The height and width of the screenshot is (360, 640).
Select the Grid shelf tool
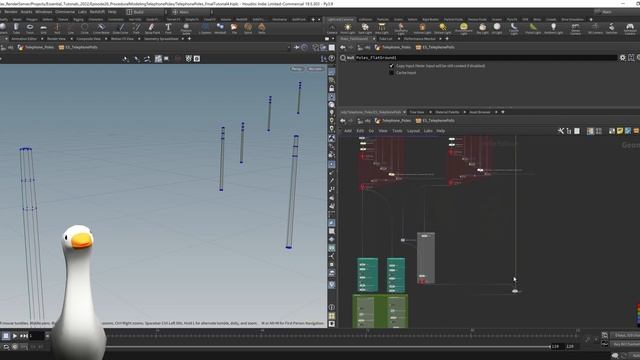pos(43,29)
